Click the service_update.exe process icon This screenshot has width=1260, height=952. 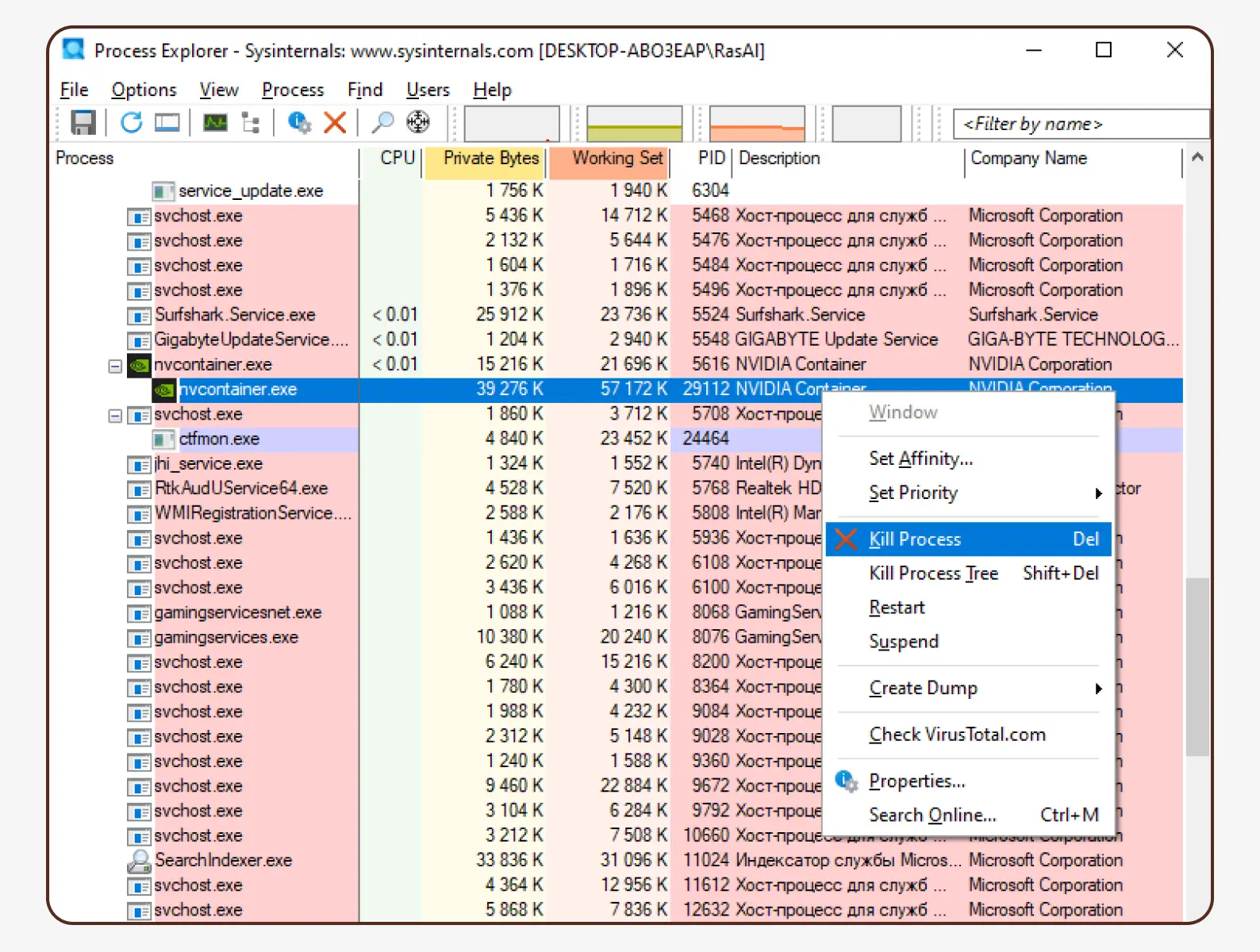pyautogui.click(x=163, y=191)
